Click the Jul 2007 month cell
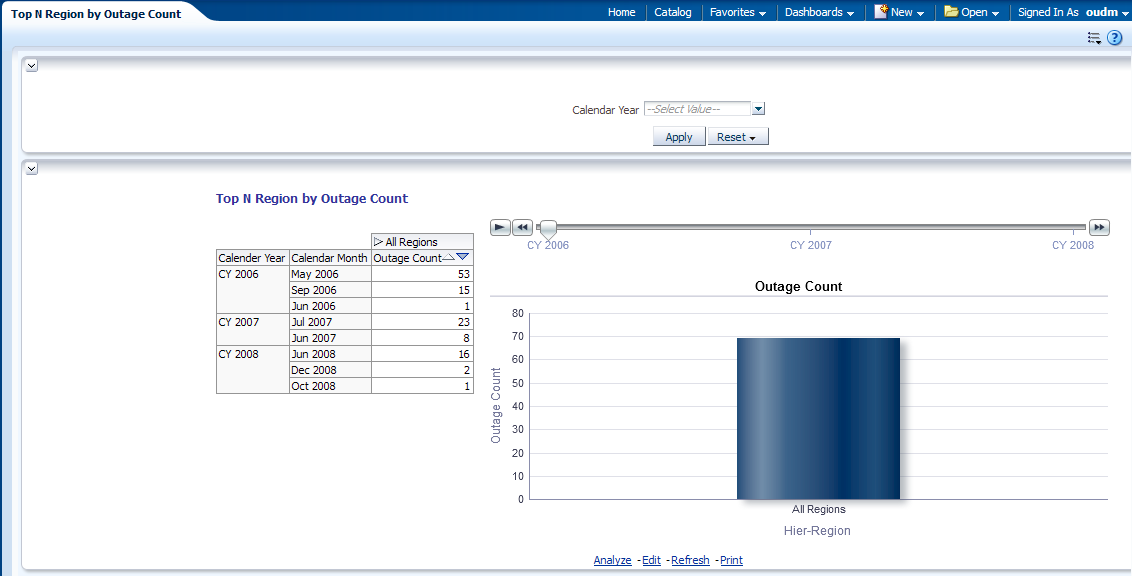The width and height of the screenshot is (1132, 576). click(330, 322)
